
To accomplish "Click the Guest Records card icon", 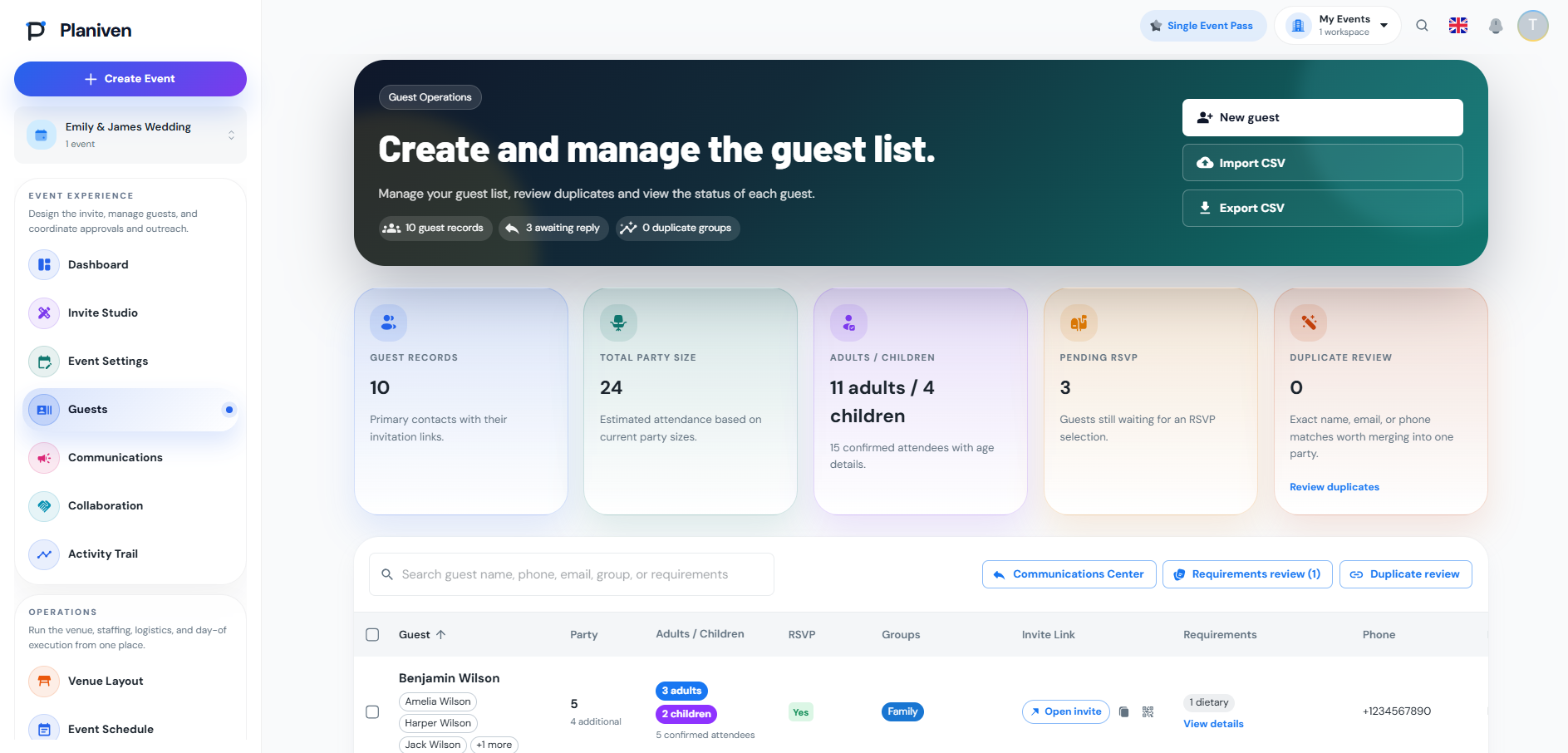I will point(388,323).
